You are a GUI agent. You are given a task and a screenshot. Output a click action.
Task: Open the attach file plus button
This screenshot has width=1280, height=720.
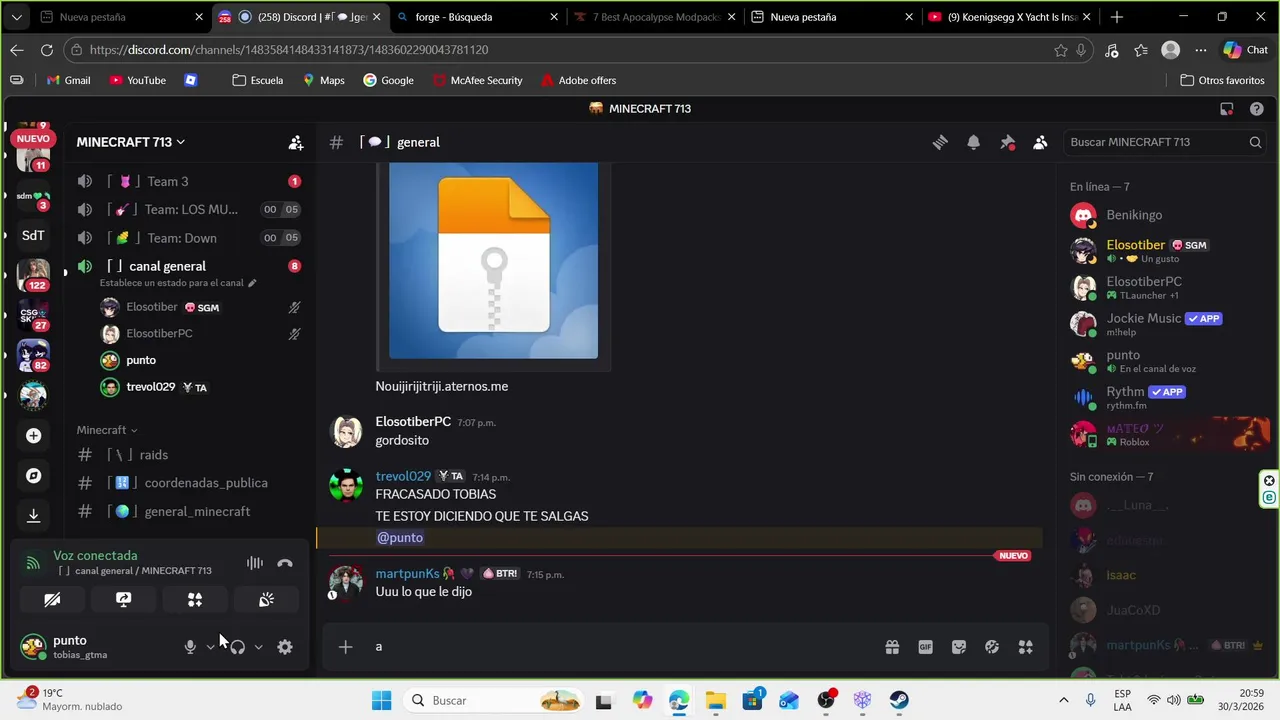point(345,647)
